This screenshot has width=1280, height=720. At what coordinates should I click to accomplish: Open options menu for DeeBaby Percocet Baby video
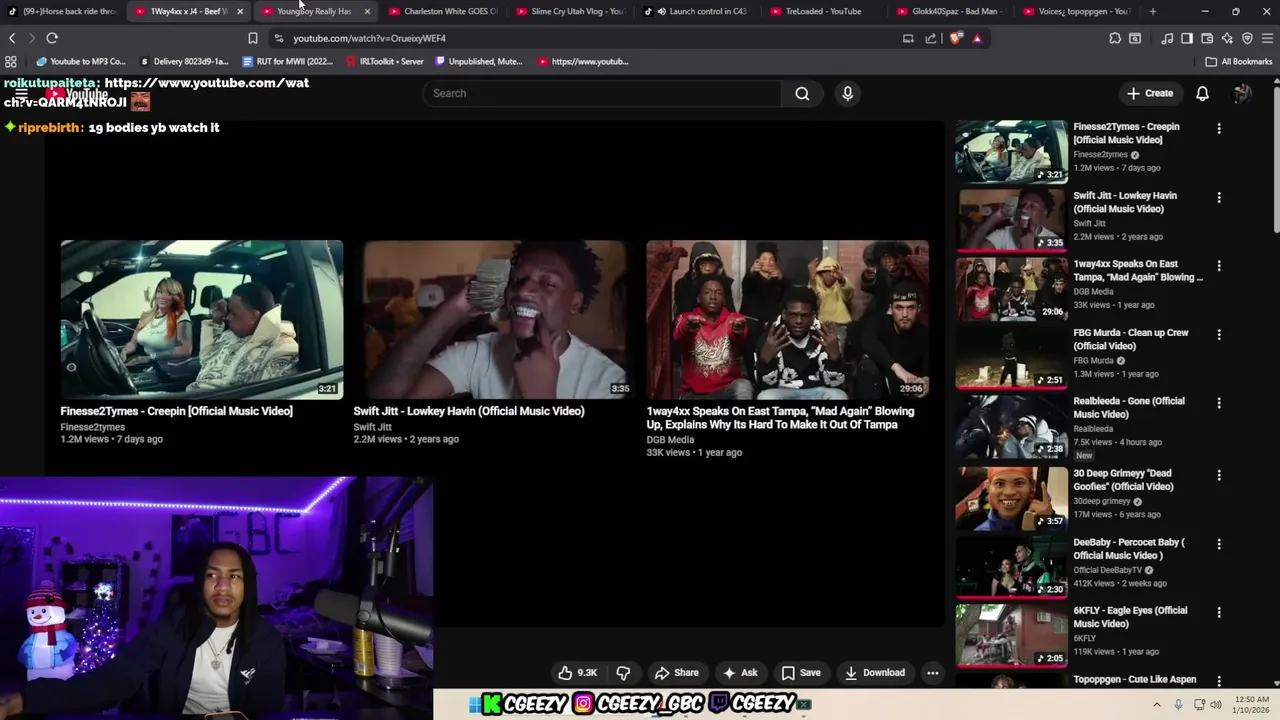click(1219, 544)
